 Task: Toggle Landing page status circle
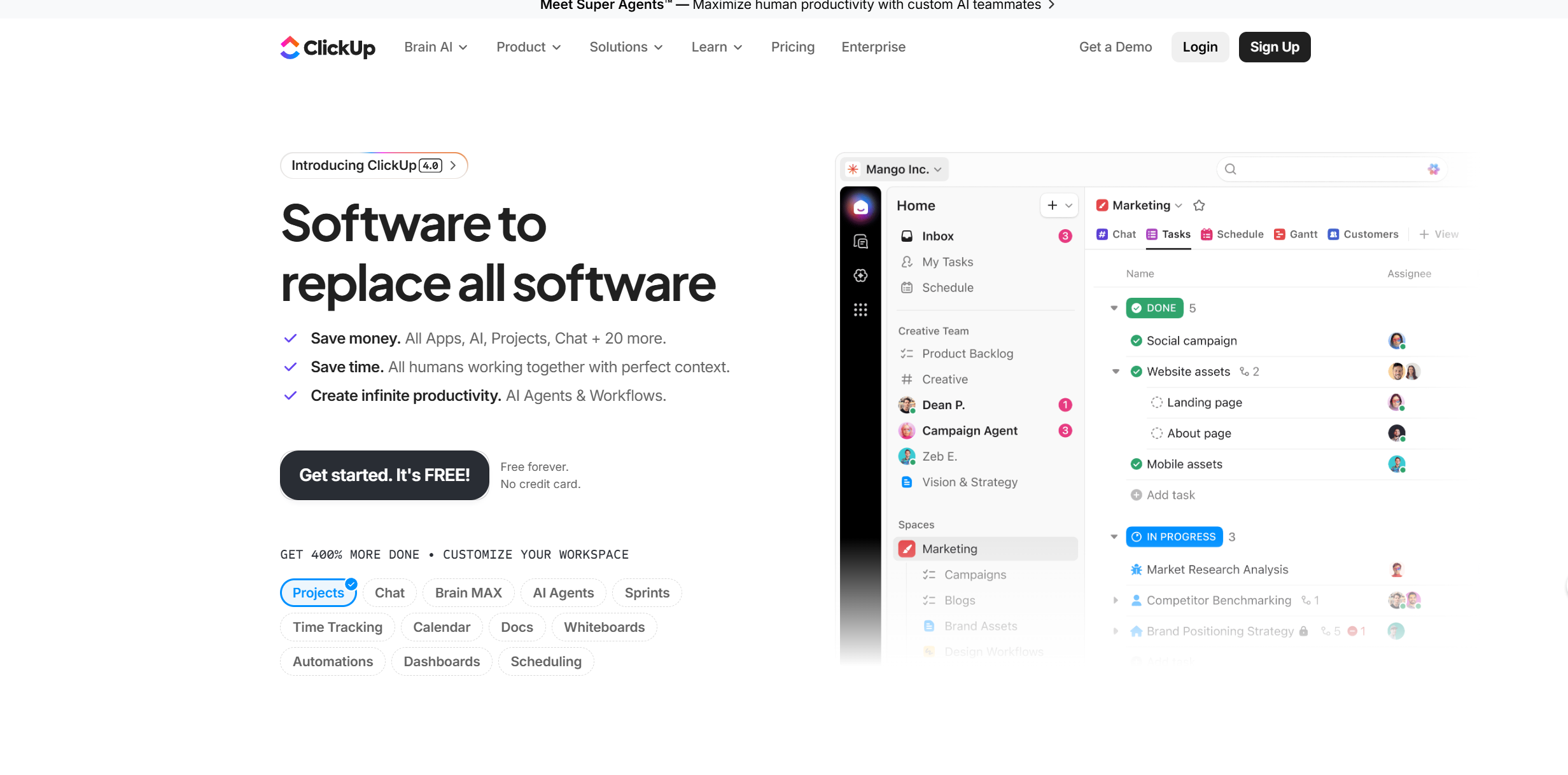point(1156,403)
